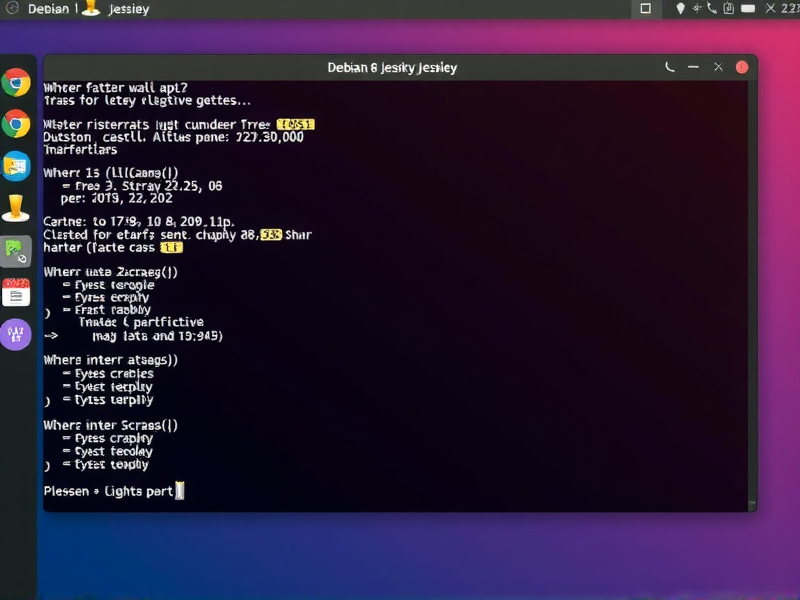This screenshot has height=600, width=800.
Task: Open the location indicator in the top bar
Action: pyautogui.click(x=682, y=8)
